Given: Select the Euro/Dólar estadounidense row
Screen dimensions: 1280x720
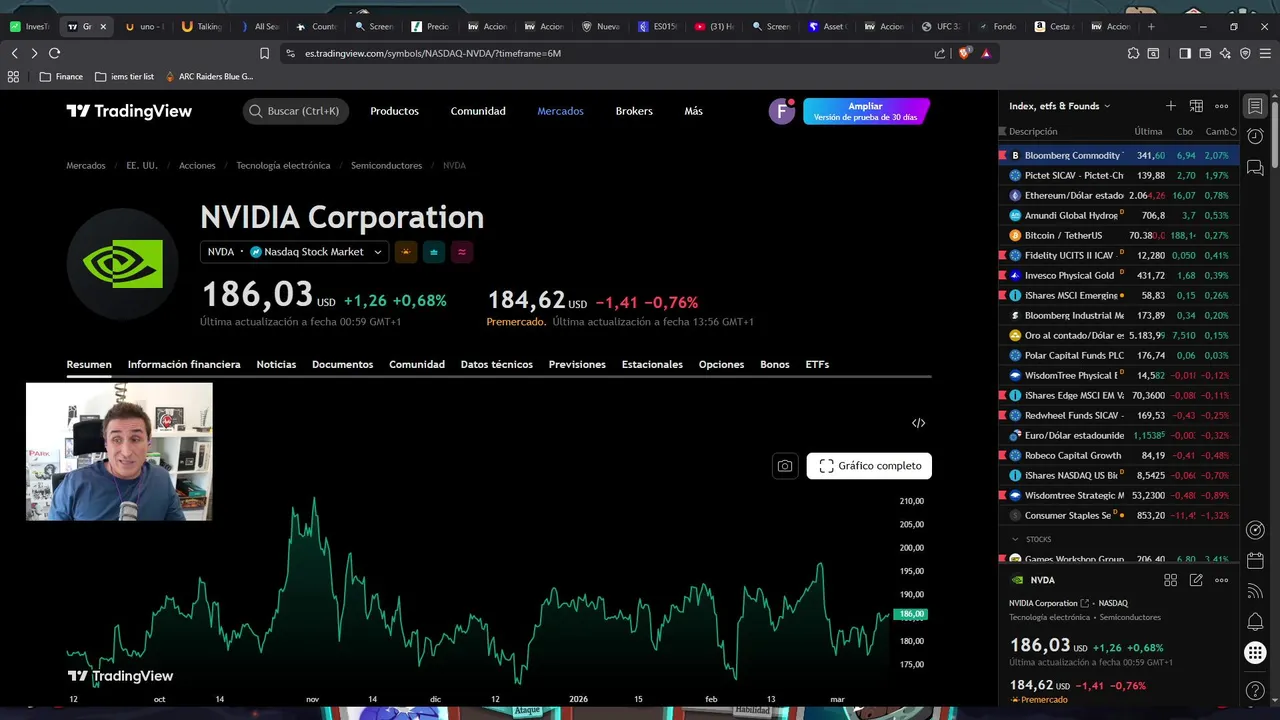Looking at the screenshot, I should coord(1119,435).
